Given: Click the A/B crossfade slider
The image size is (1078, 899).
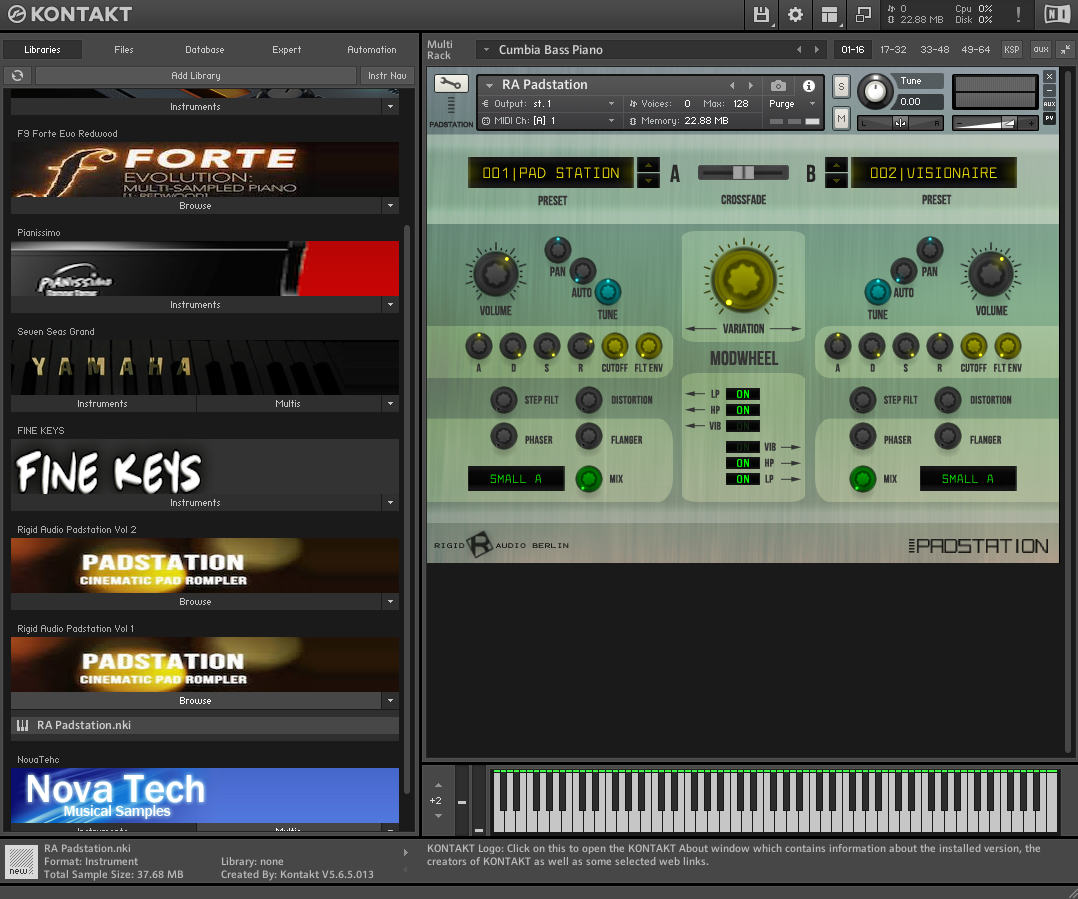Looking at the screenshot, I should 743,173.
